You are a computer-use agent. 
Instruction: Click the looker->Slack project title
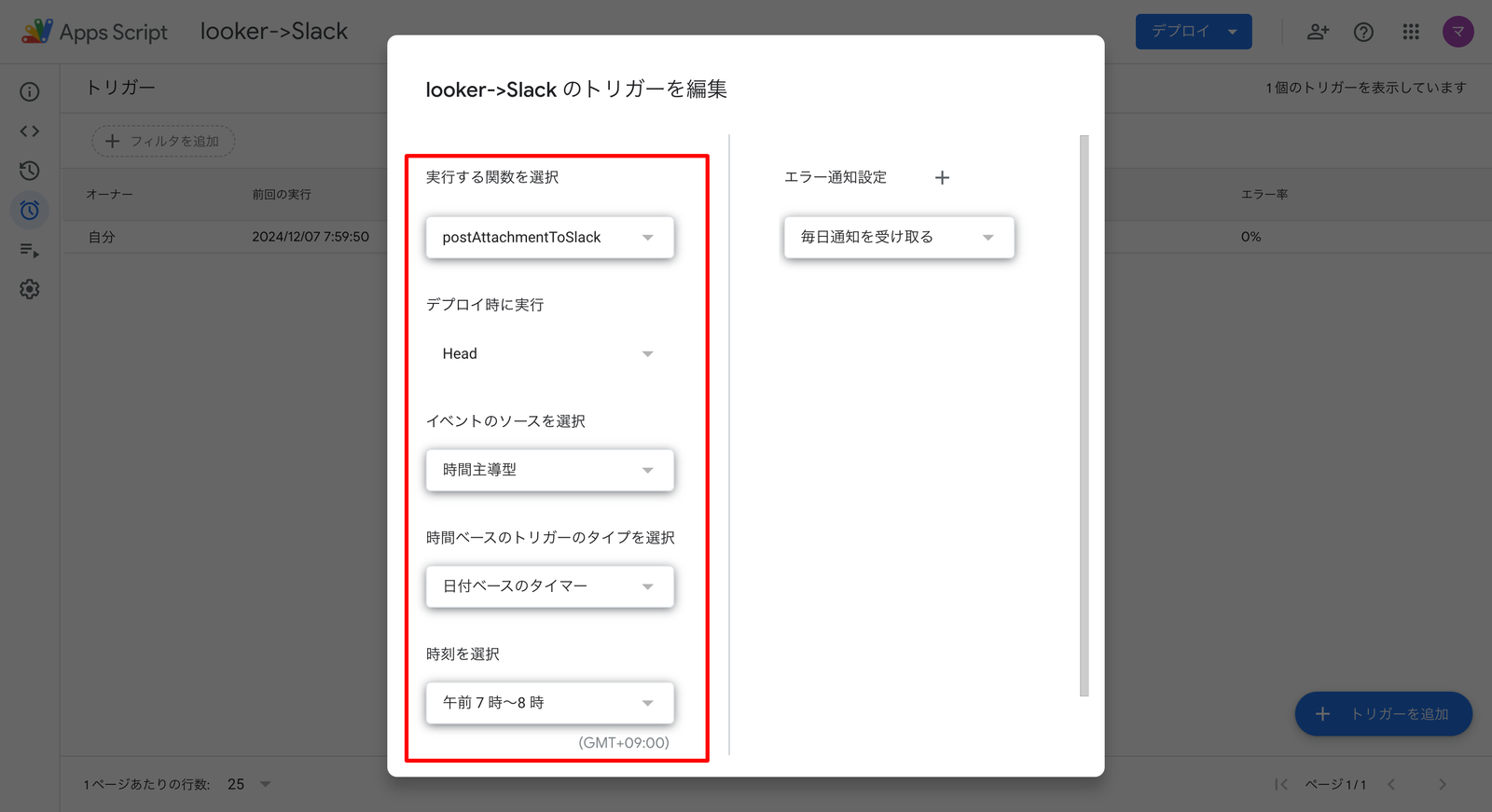pos(274,32)
